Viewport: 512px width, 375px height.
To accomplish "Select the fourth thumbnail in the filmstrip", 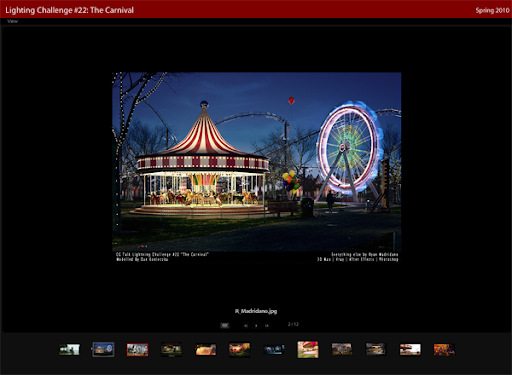I will coord(171,350).
